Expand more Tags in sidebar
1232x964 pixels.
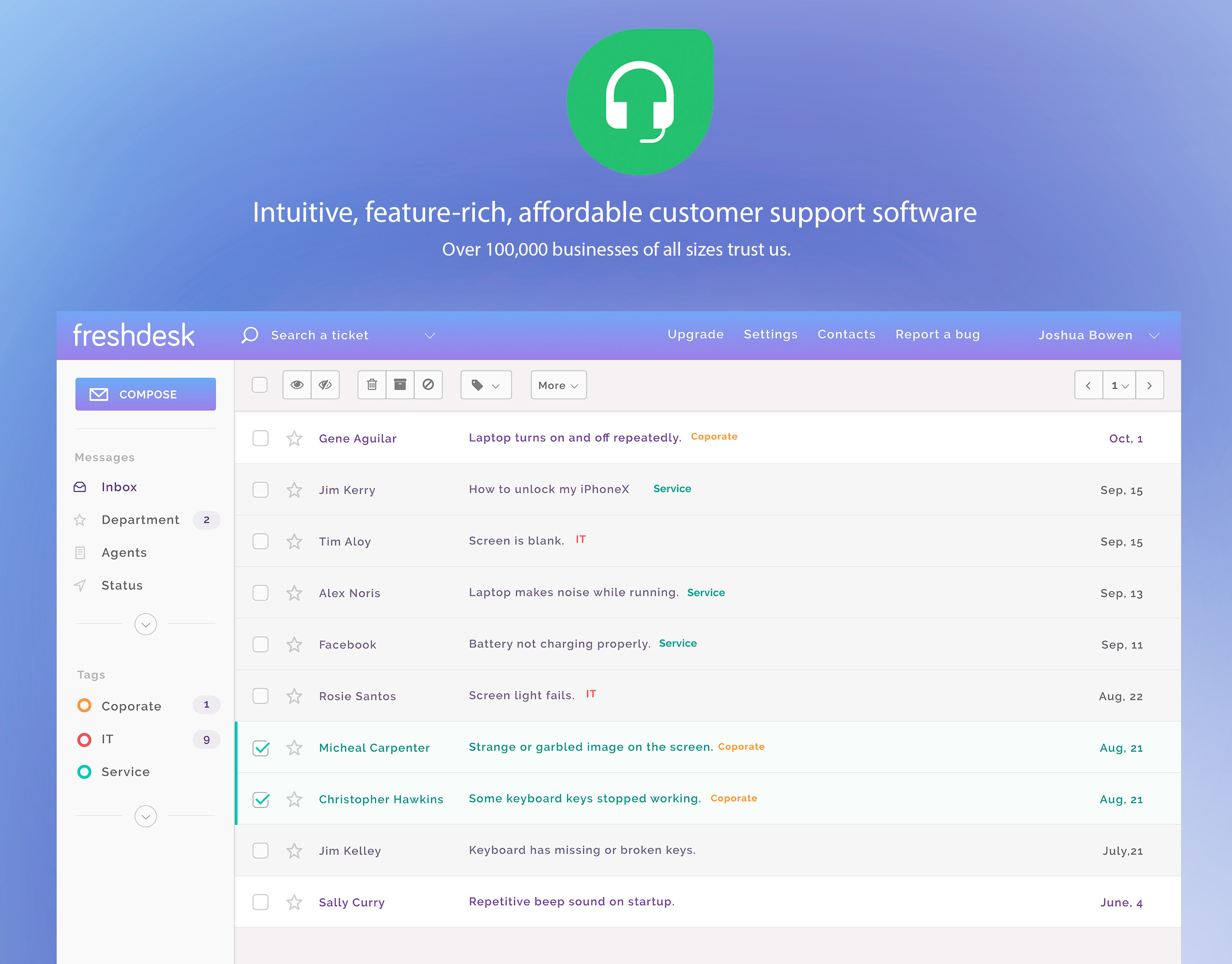coord(146,816)
